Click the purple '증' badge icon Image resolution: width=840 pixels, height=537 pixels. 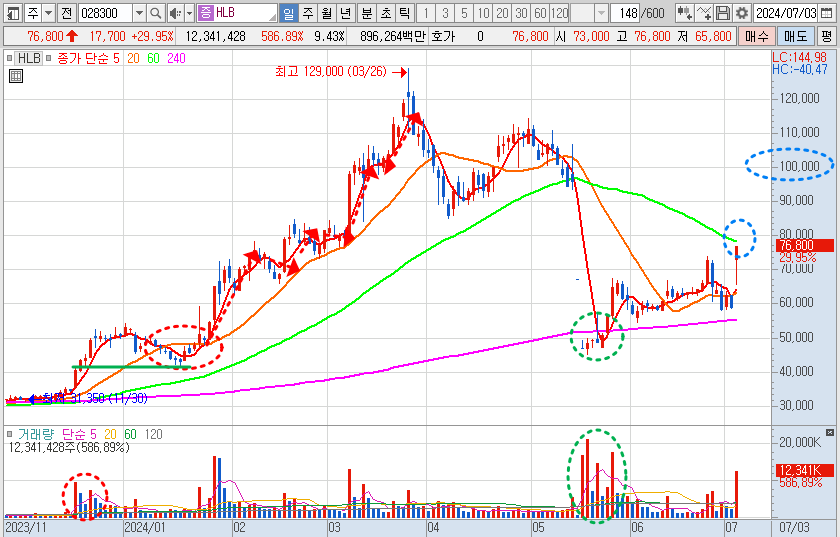205,13
